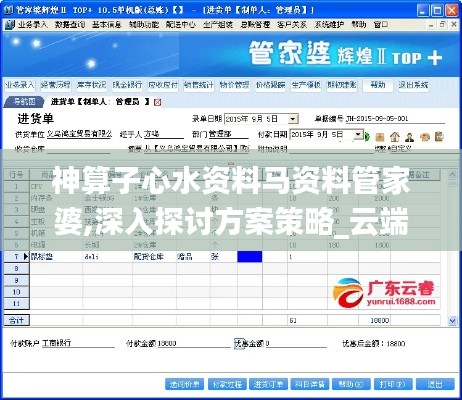Open the 数据查询 menu
The image size is (462, 400).
click(x=70, y=24)
